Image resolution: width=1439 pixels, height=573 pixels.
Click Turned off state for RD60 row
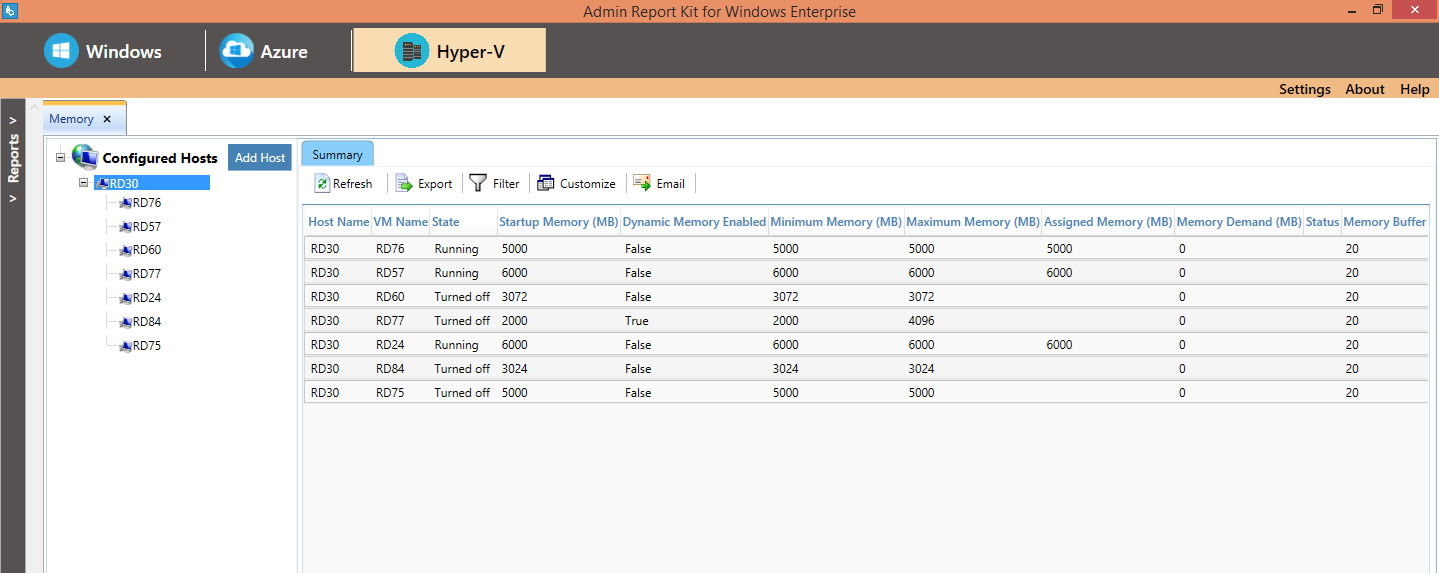tap(462, 297)
